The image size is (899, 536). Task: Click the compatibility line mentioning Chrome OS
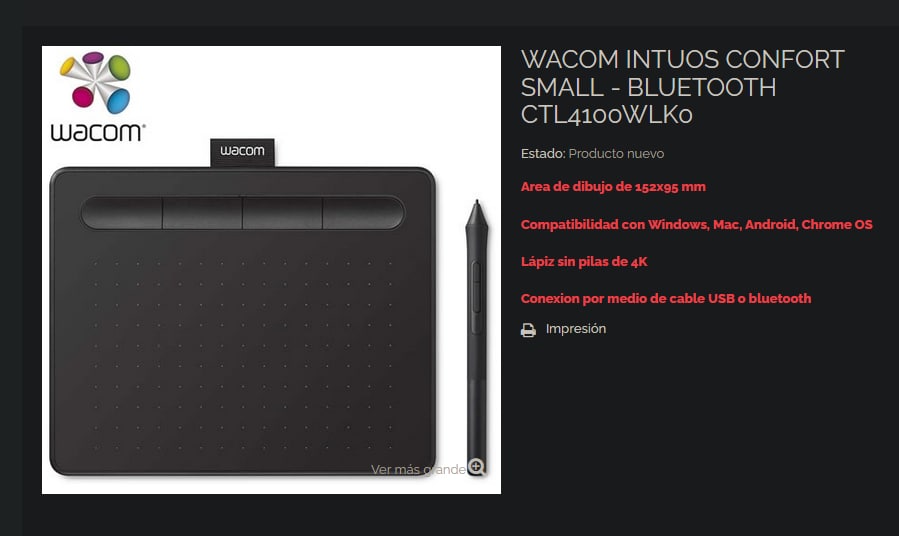click(697, 225)
